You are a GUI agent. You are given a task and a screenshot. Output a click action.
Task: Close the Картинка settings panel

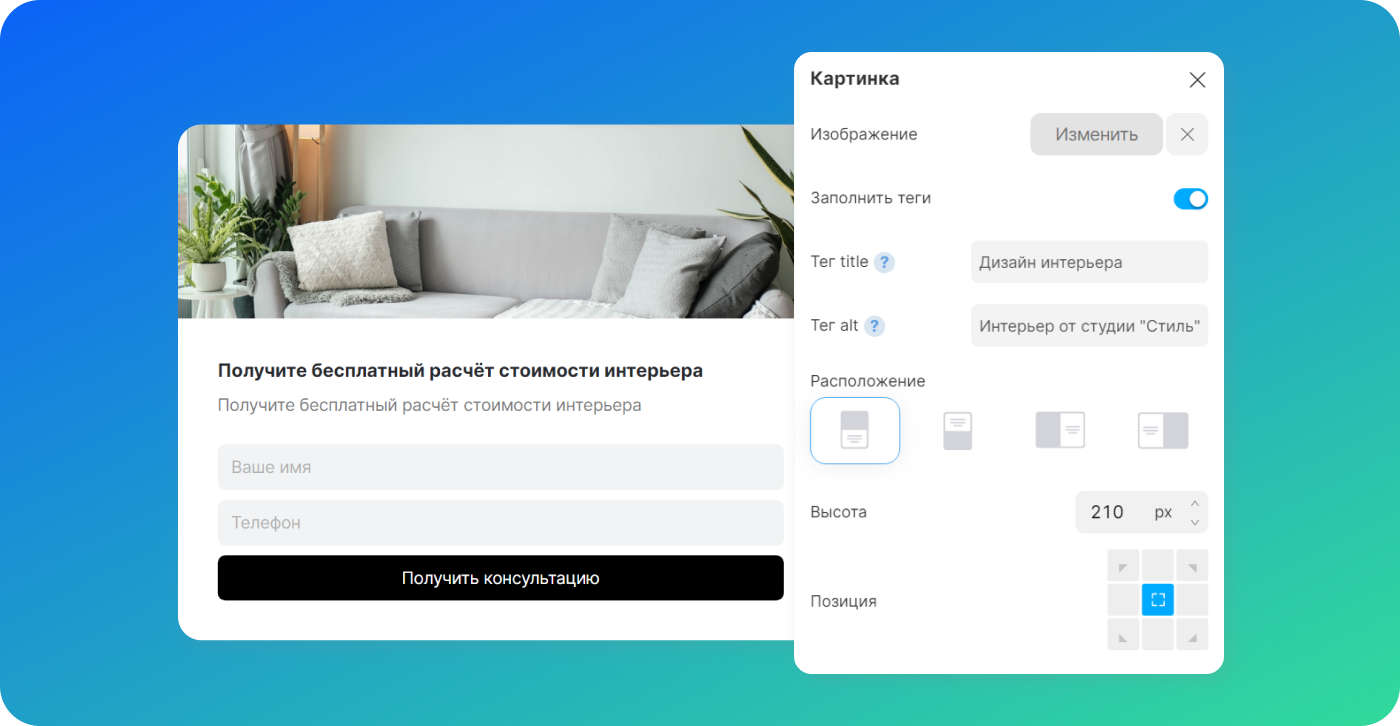tap(1197, 80)
